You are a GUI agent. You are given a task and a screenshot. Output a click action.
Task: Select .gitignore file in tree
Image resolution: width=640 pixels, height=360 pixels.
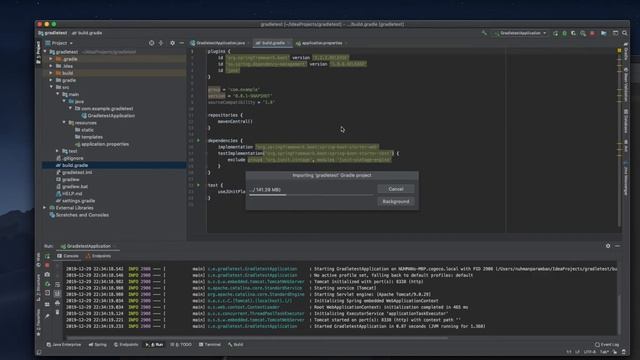click(70, 158)
